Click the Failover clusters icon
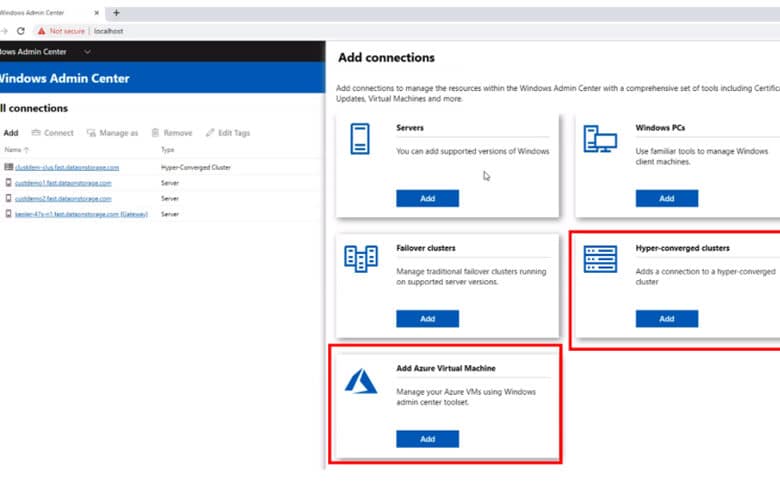This screenshot has height=483, width=780. (x=361, y=259)
